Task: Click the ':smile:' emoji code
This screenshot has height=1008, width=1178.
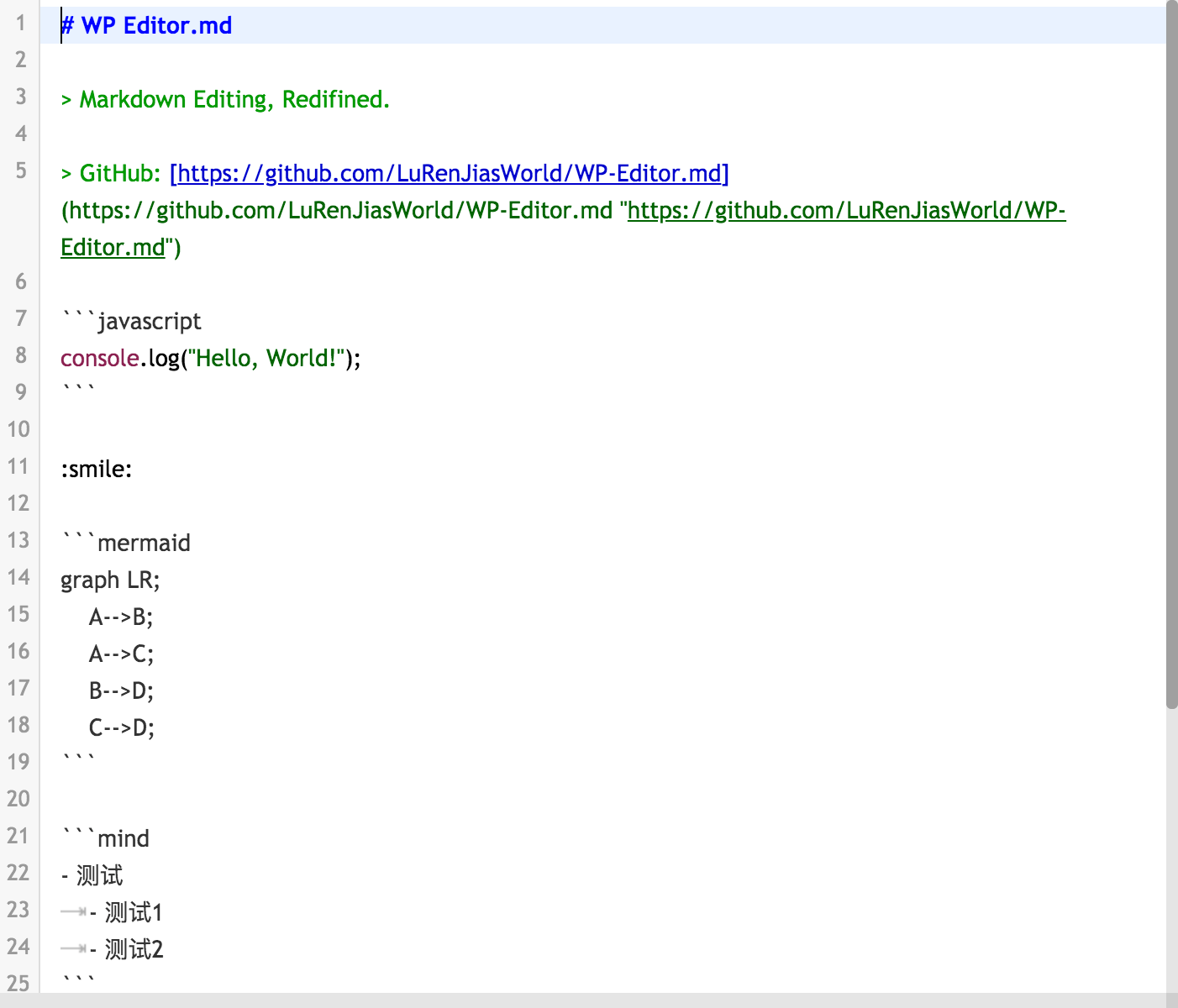Action: point(97,469)
